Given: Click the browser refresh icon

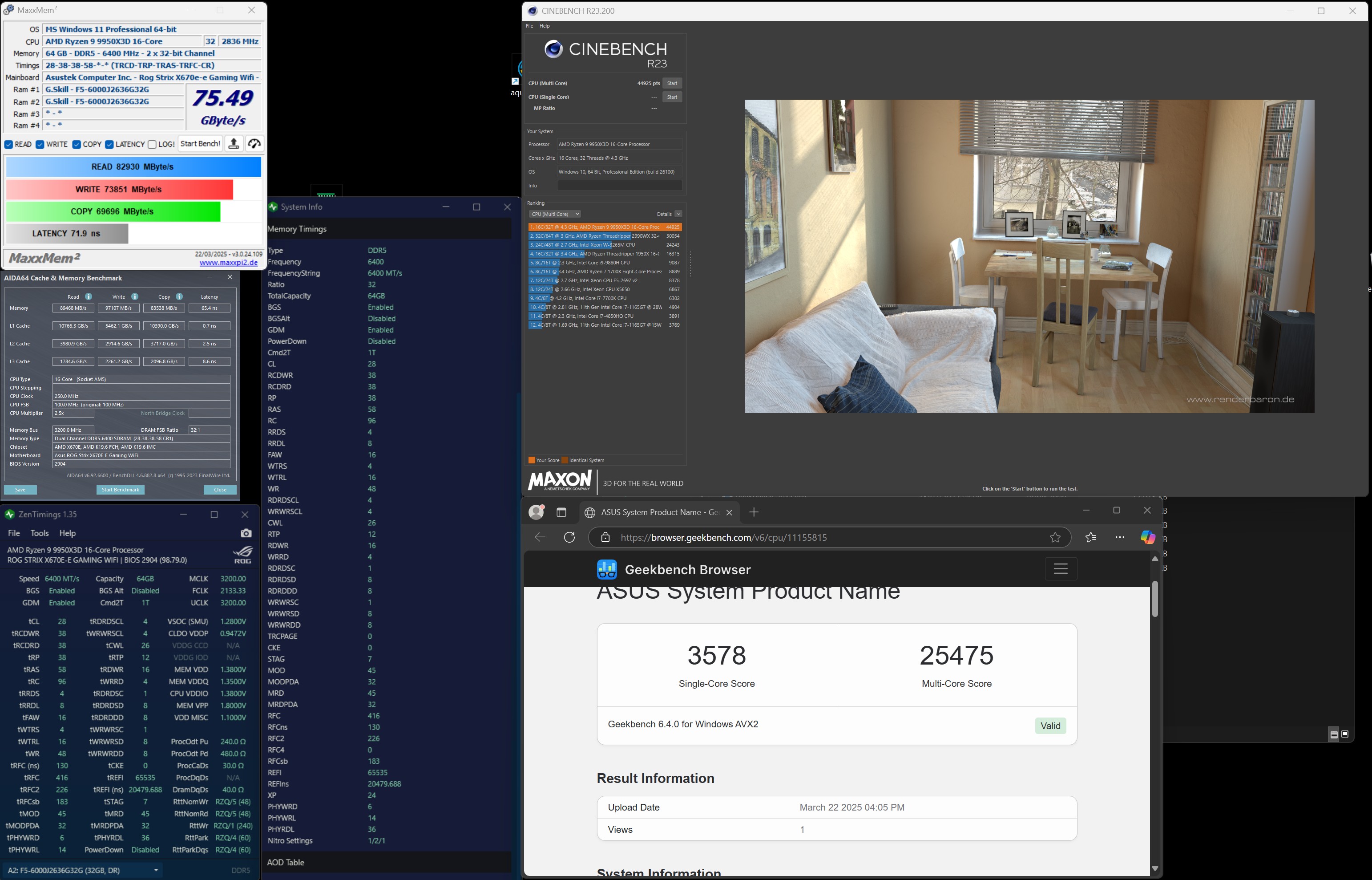Looking at the screenshot, I should (x=569, y=537).
